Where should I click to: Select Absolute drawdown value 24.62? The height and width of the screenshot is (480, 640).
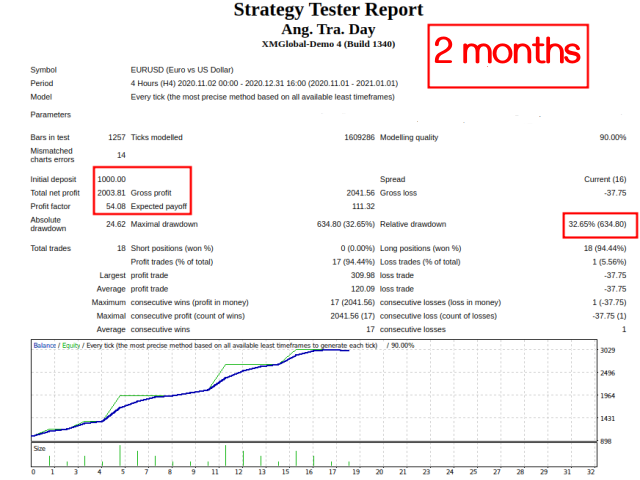click(116, 224)
